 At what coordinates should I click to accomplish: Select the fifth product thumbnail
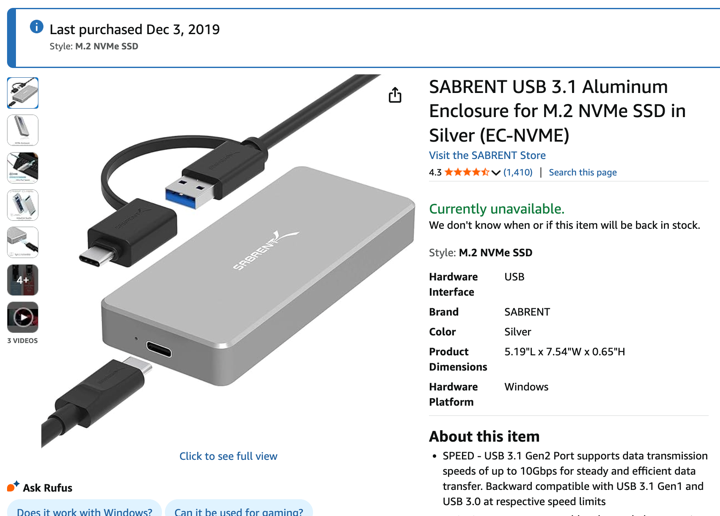click(x=23, y=242)
